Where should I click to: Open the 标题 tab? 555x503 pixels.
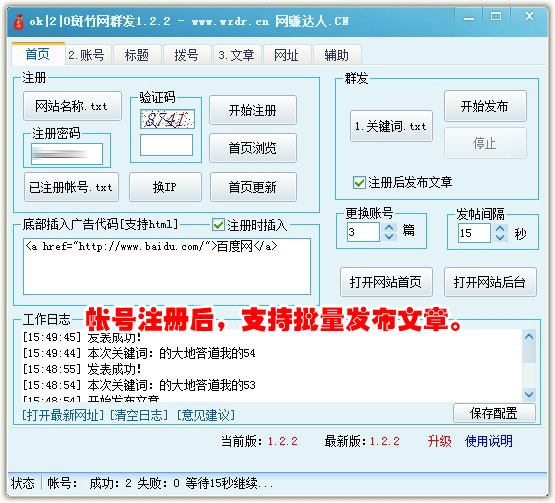(x=137, y=55)
